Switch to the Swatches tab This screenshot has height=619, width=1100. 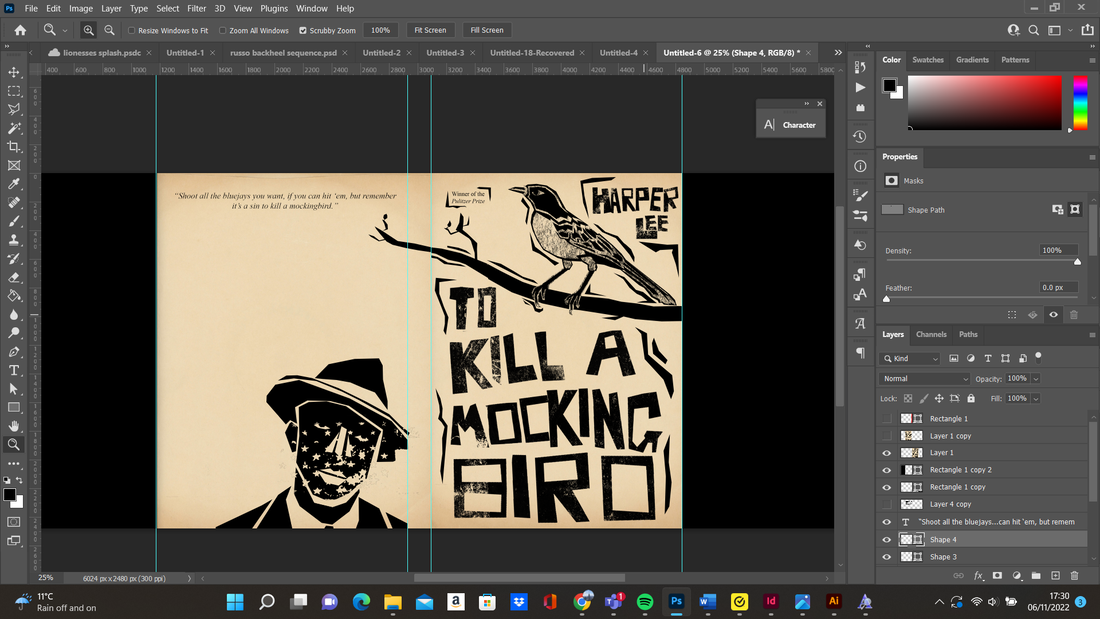click(x=927, y=60)
